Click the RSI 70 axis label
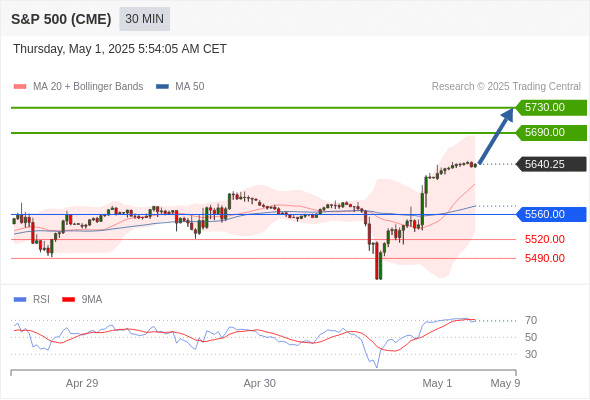The image size is (590, 400). coord(531,321)
